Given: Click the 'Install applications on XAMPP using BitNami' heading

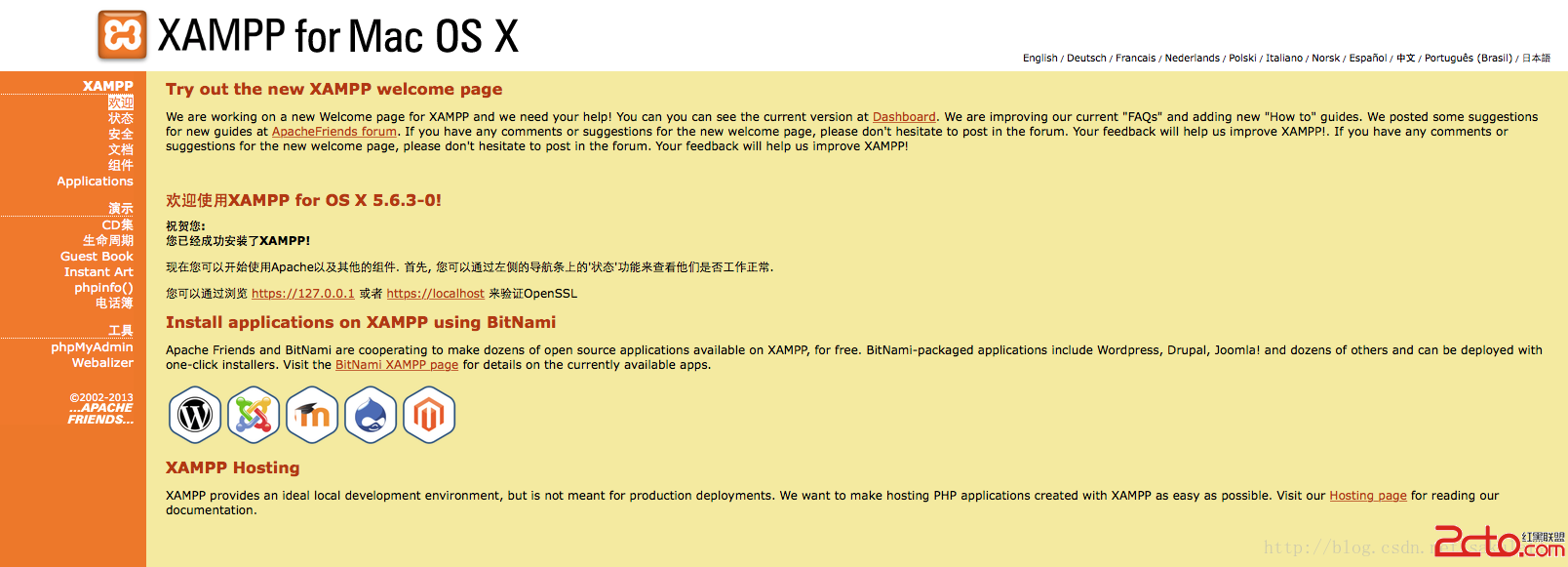Looking at the screenshot, I should click(361, 322).
